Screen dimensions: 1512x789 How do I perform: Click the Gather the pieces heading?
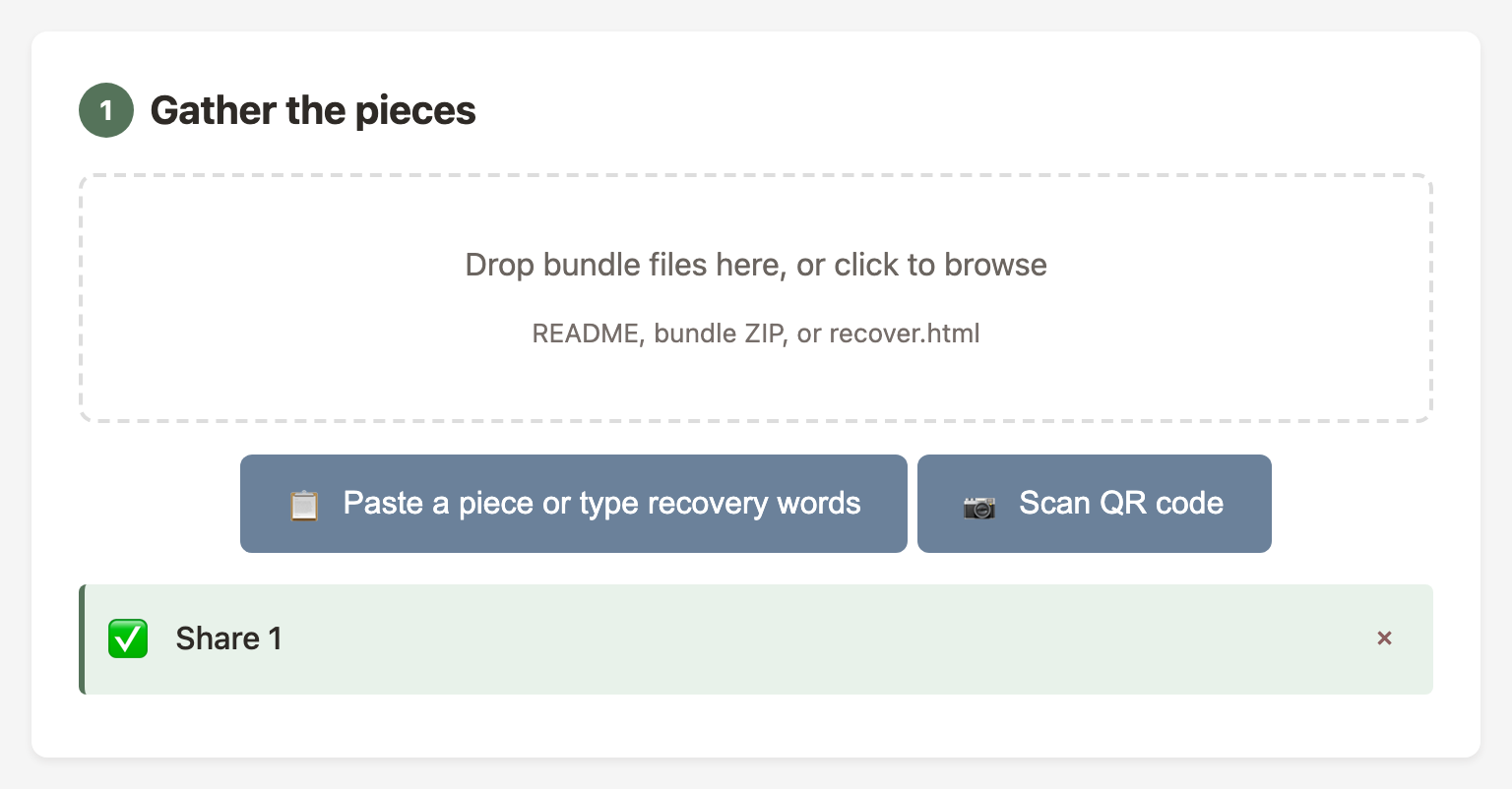312,110
